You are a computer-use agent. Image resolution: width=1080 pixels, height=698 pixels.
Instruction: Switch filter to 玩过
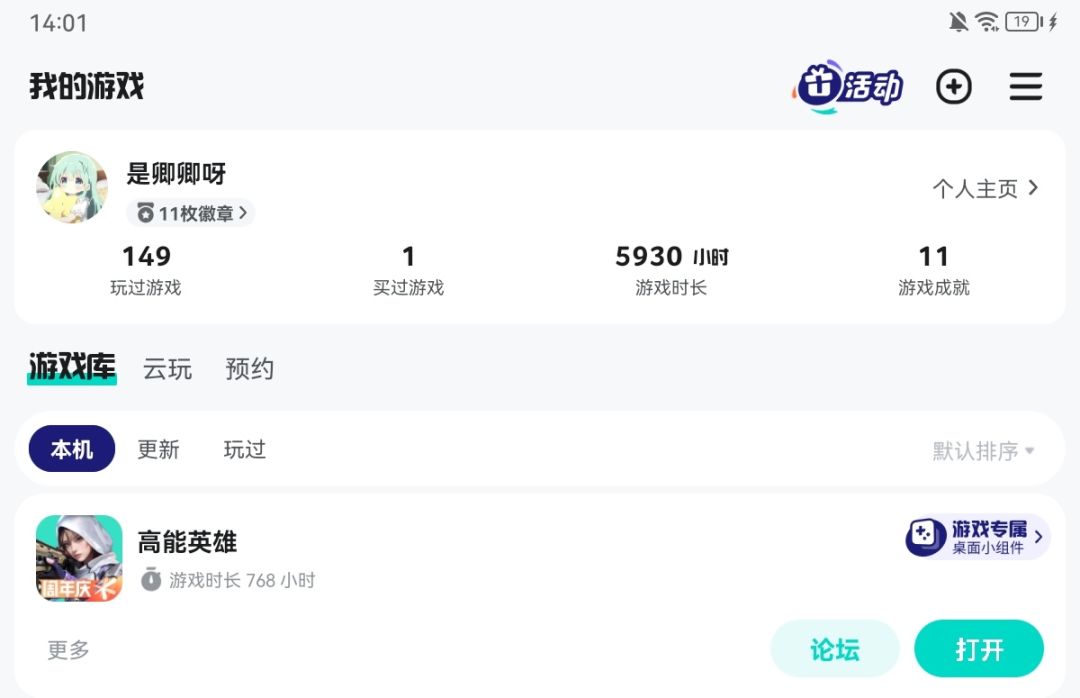pyautogui.click(x=245, y=449)
